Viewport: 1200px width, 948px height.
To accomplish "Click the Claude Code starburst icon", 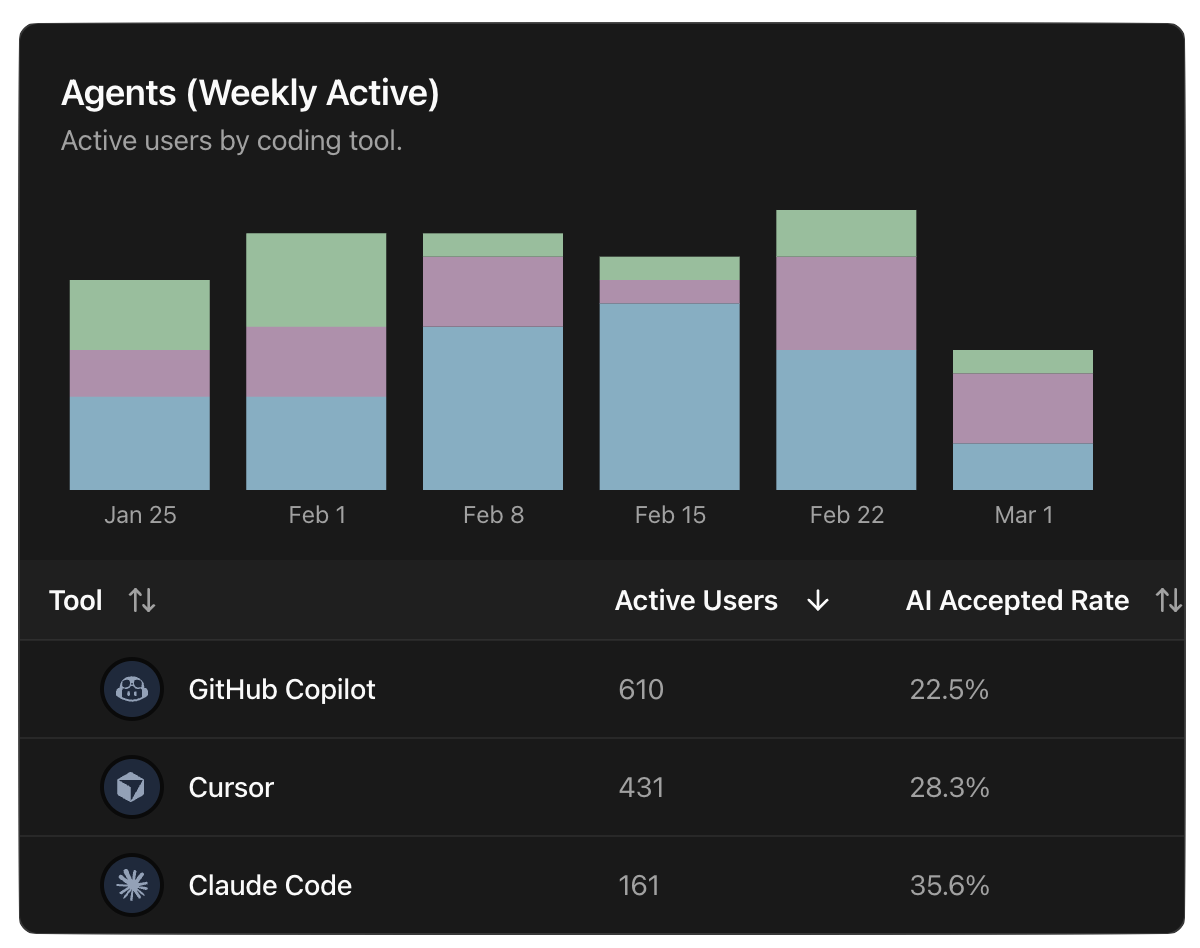I will coord(132,885).
